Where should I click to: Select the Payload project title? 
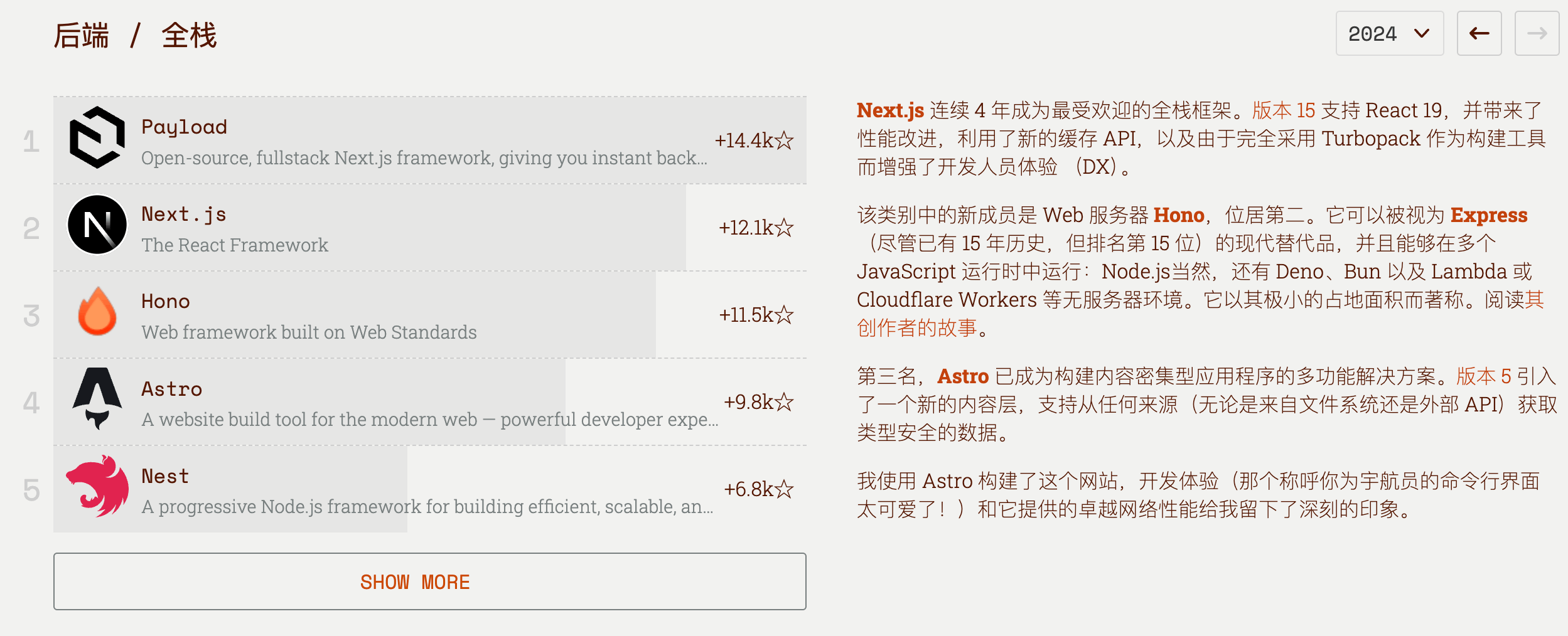point(184,127)
